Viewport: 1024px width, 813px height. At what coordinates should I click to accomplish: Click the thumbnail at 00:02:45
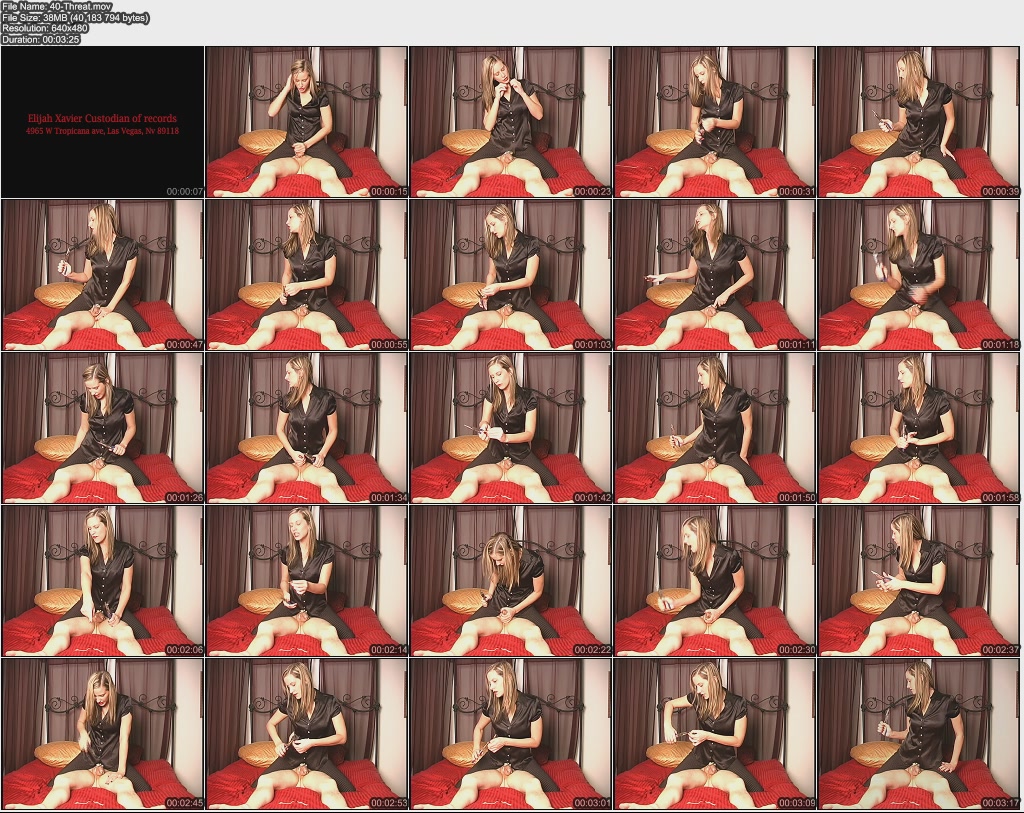pyautogui.click(x=102, y=734)
